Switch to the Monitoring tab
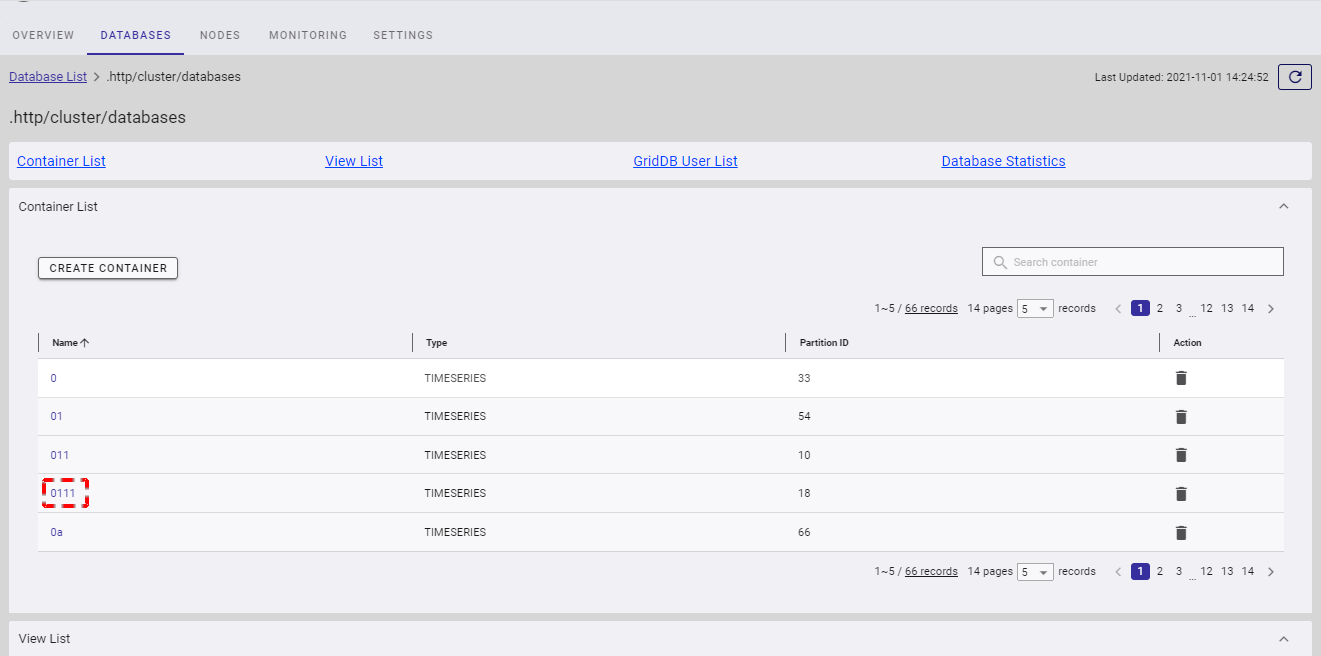The image size is (1321, 656). (308, 35)
